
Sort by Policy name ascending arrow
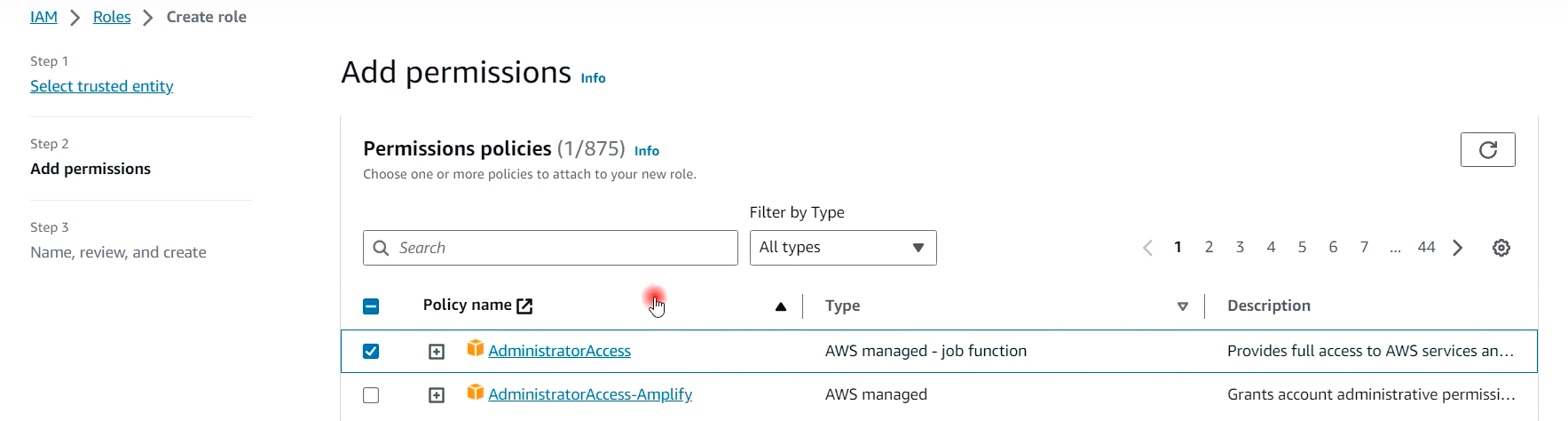point(781,306)
